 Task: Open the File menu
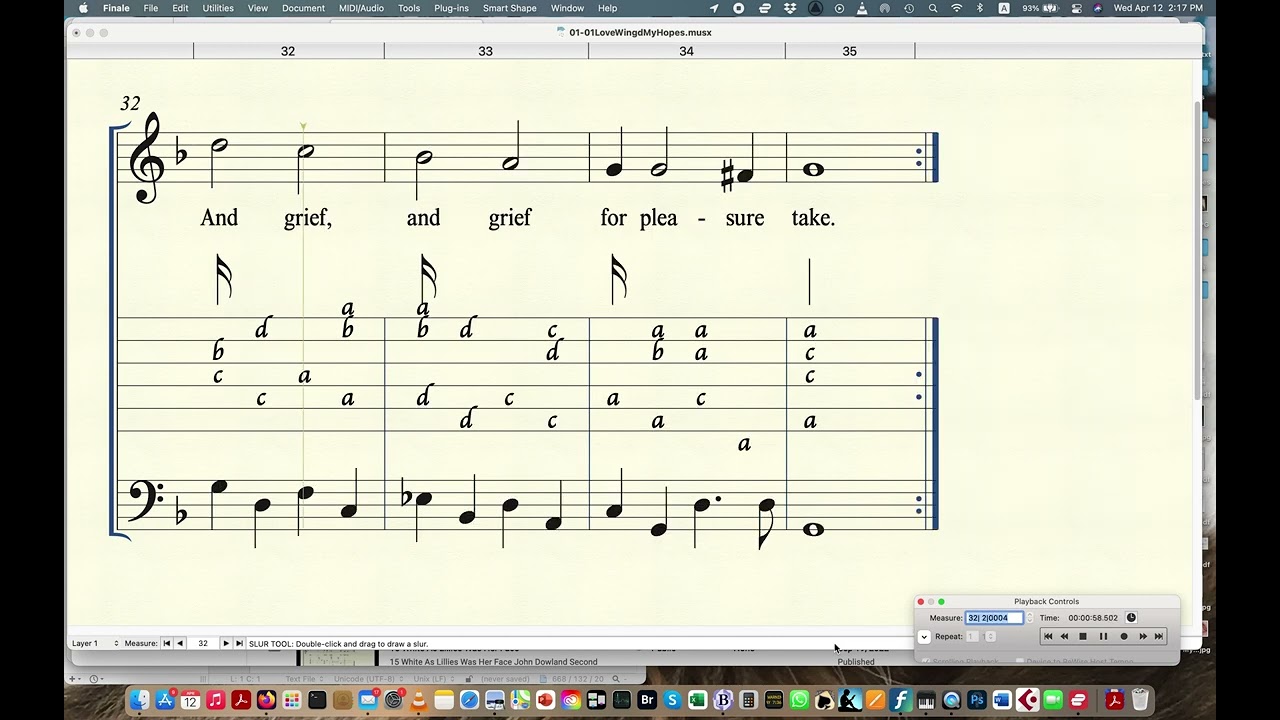click(x=150, y=8)
